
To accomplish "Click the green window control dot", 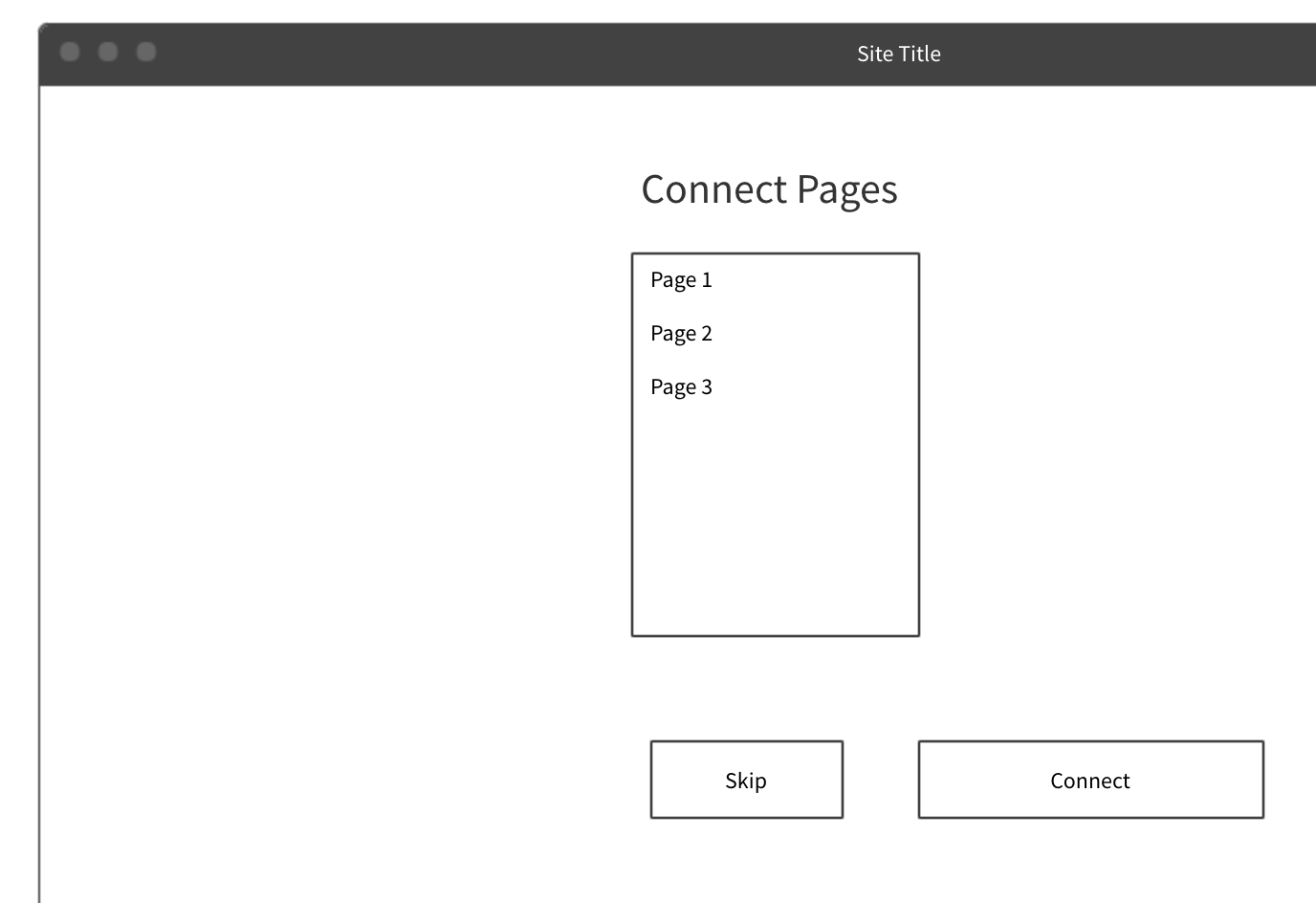I will click(x=144, y=53).
